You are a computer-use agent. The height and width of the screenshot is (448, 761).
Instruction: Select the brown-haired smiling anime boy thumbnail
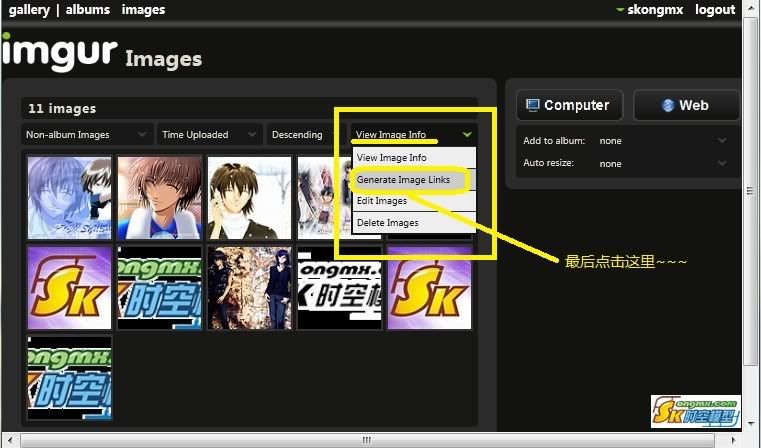pos(159,198)
